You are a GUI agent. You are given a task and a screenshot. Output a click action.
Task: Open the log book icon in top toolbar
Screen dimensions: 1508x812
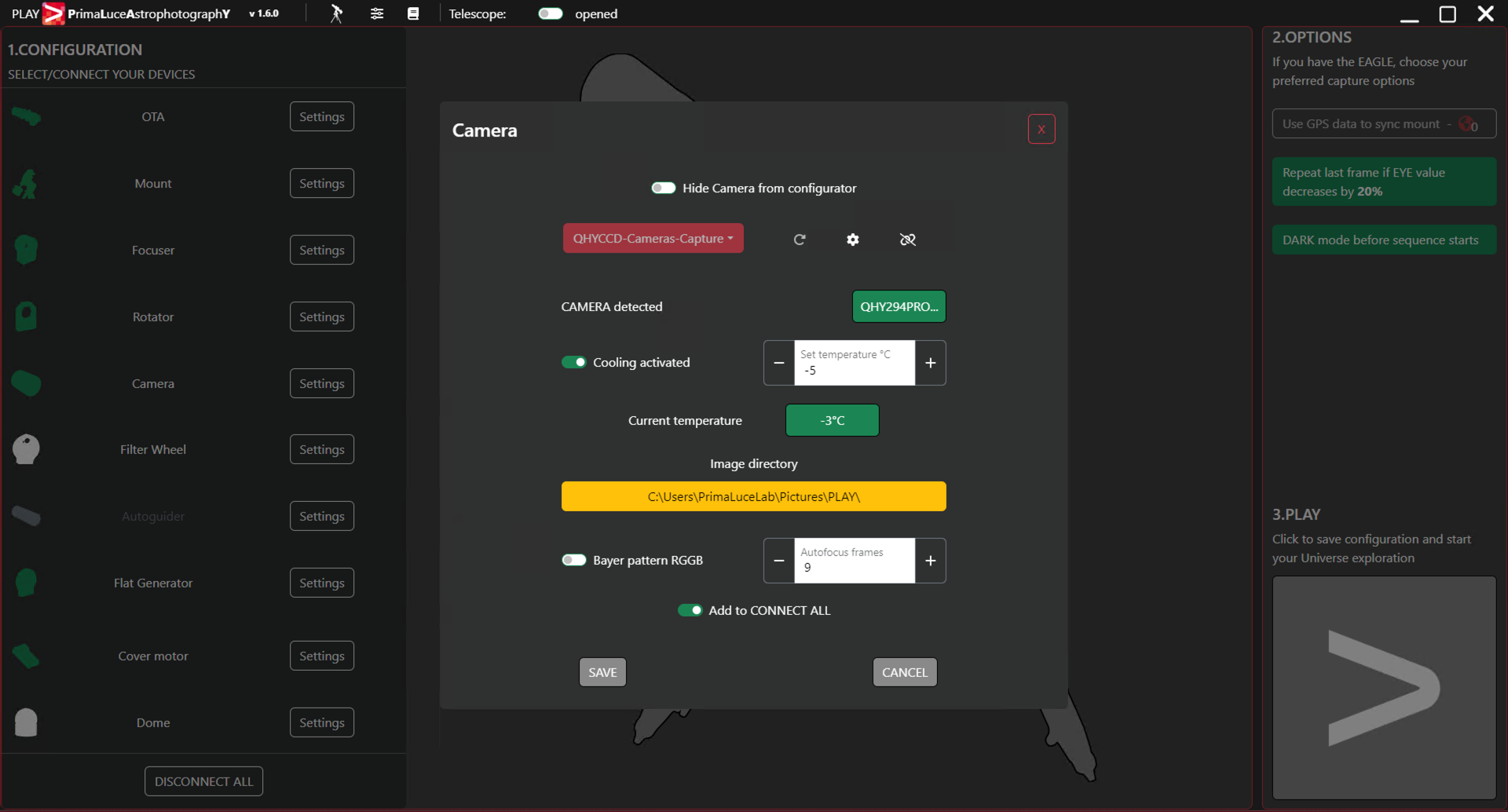click(x=413, y=13)
